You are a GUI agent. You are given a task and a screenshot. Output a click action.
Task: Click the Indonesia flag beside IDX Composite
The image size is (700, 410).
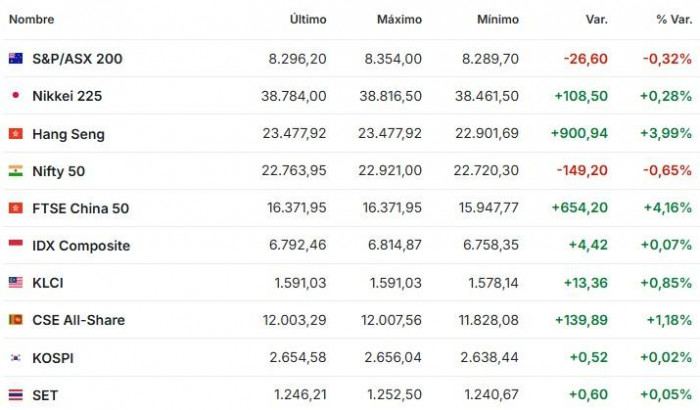[16, 243]
